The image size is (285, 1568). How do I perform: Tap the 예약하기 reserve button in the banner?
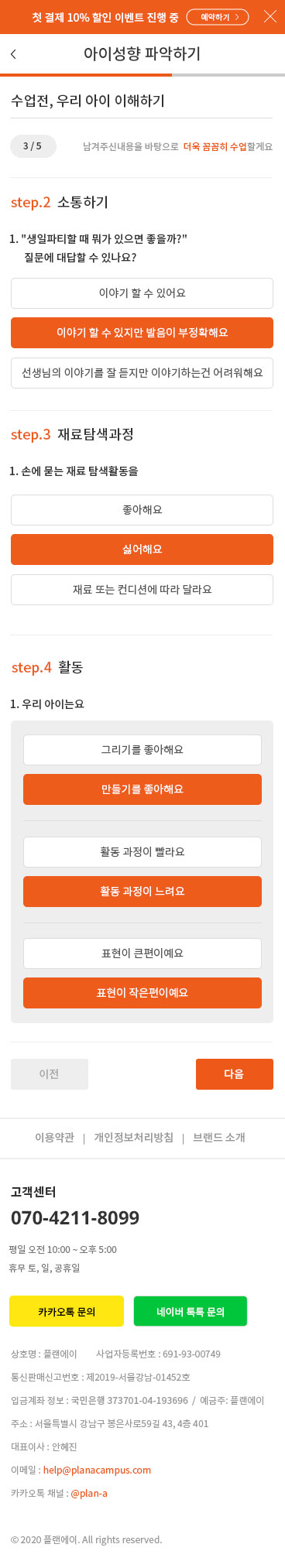[218, 16]
